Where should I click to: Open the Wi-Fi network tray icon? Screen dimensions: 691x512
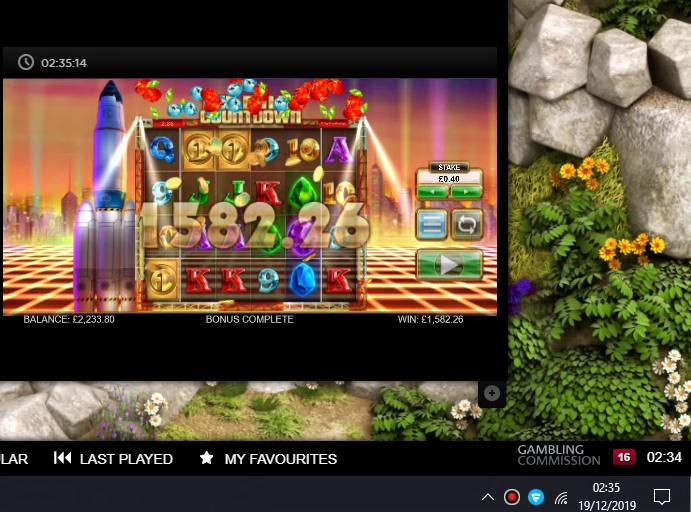pos(561,498)
